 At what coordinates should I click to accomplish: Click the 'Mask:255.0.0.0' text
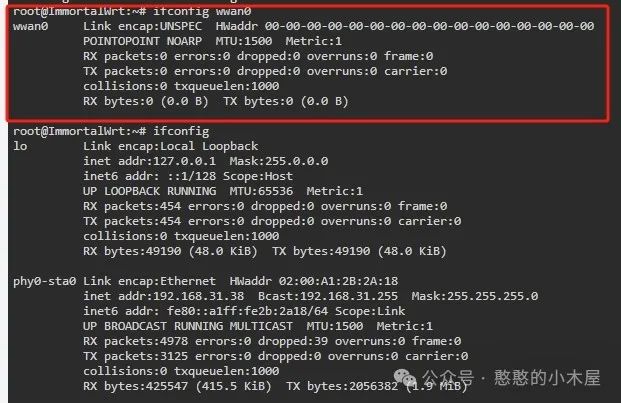[279, 161]
